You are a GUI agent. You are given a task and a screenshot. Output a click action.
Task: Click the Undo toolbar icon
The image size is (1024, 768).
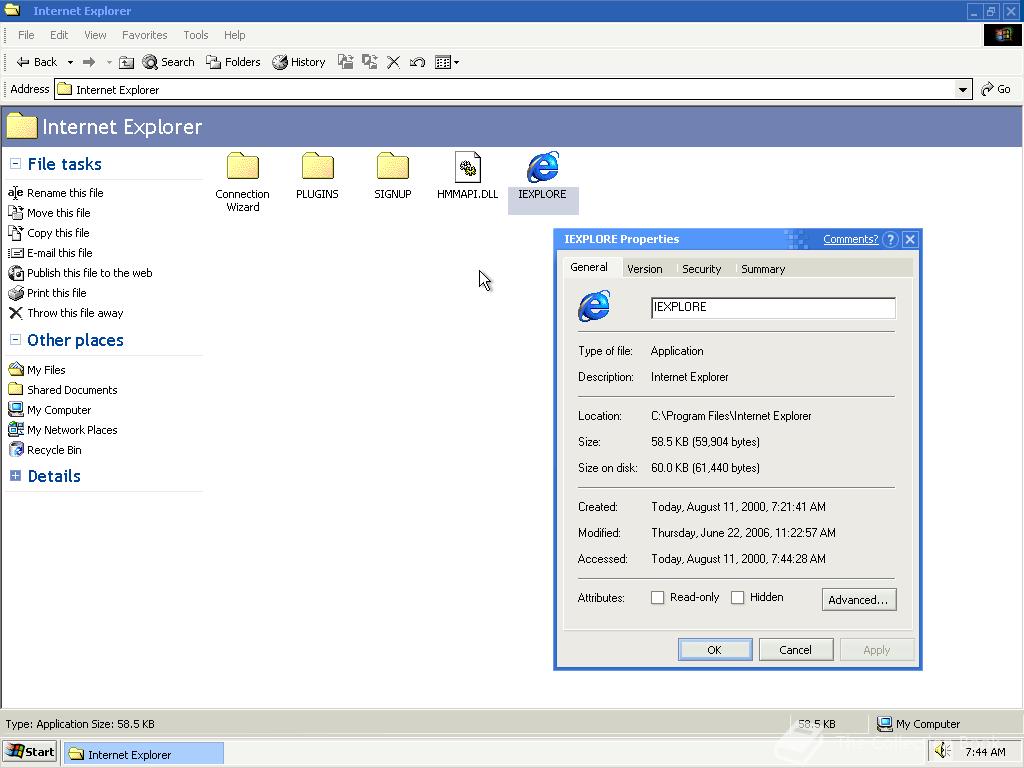tap(417, 62)
